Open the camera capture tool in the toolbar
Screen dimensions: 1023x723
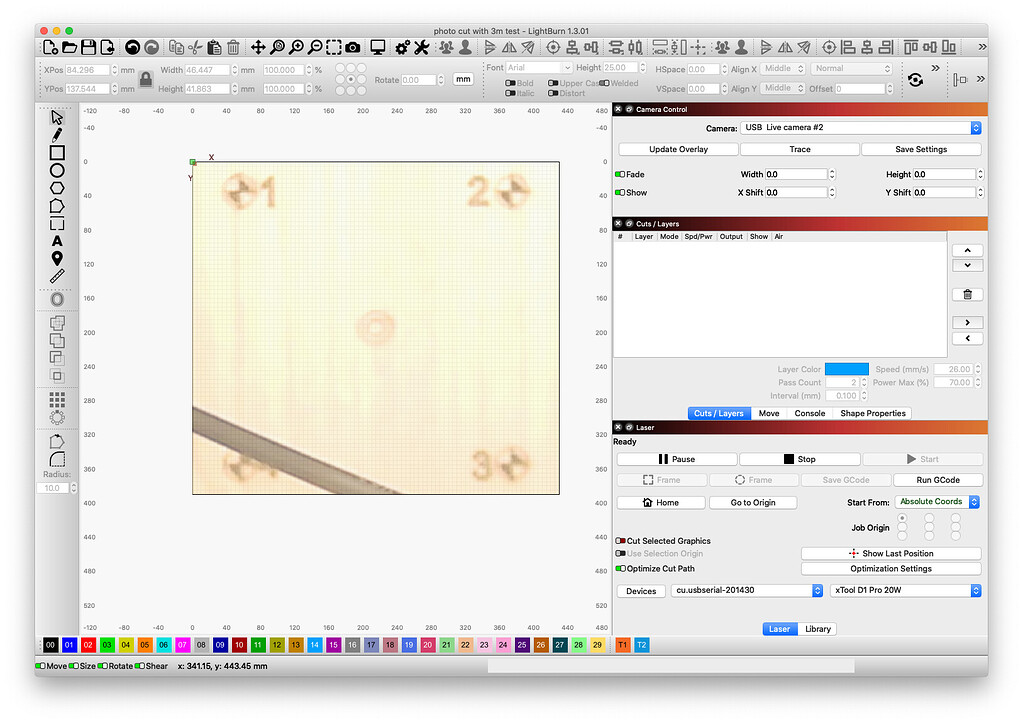coord(352,46)
